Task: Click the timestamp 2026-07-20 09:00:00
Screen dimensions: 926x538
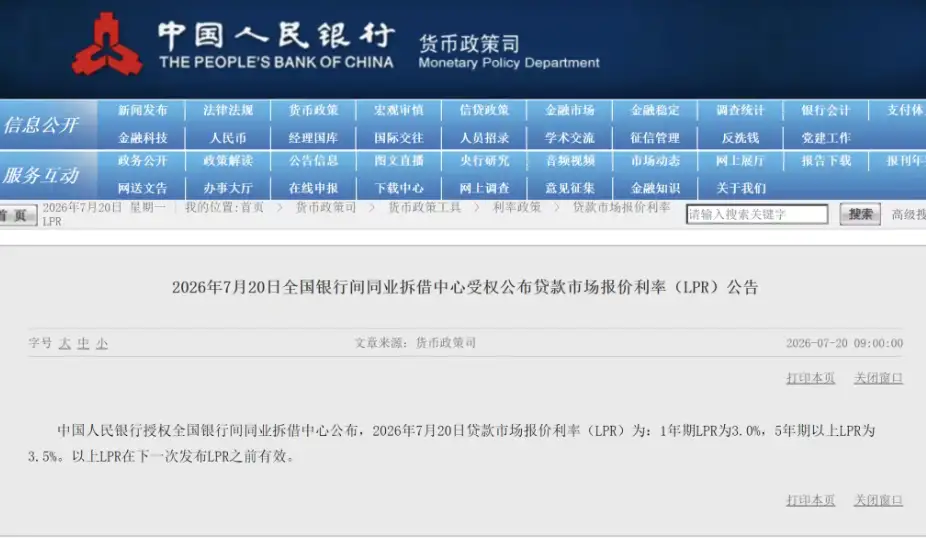Action: click(844, 343)
